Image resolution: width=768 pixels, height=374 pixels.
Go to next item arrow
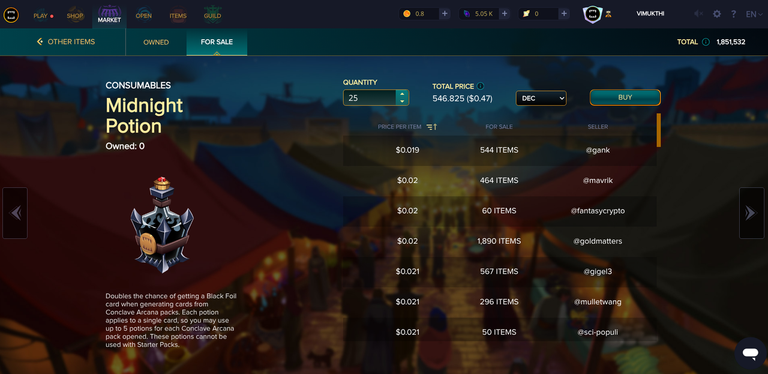point(751,213)
